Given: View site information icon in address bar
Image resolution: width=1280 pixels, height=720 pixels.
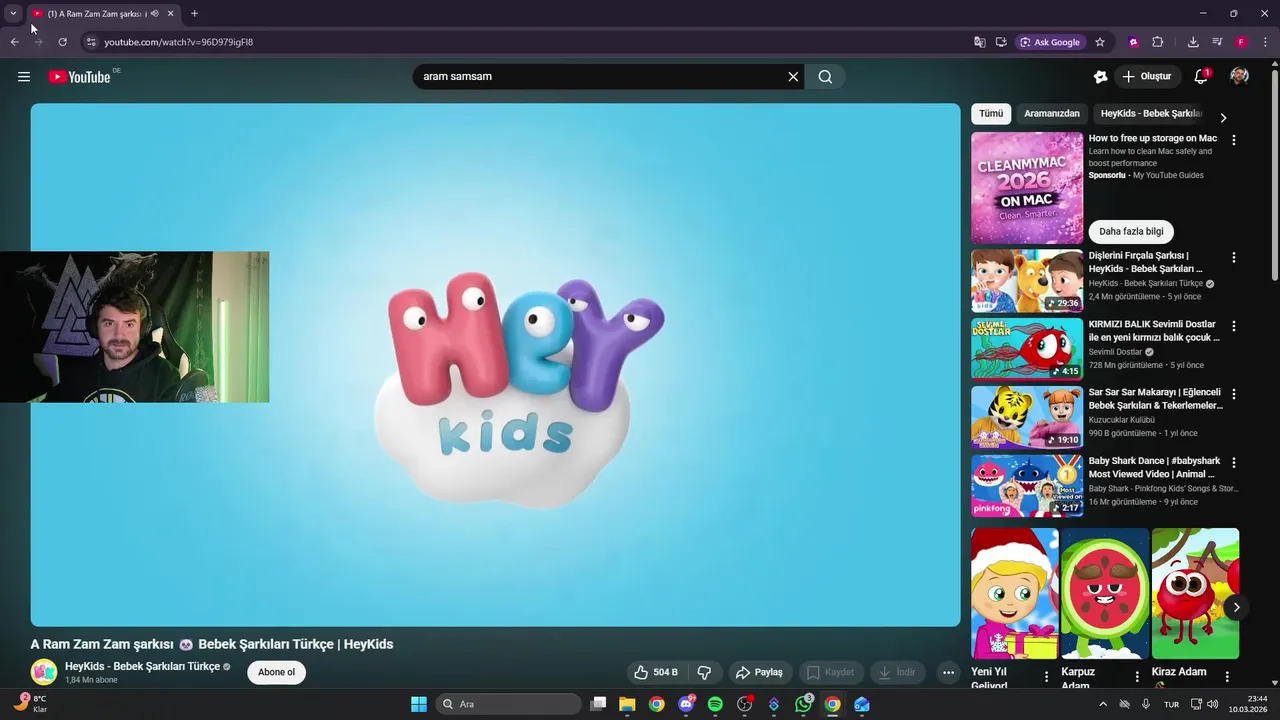Looking at the screenshot, I should [x=91, y=42].
